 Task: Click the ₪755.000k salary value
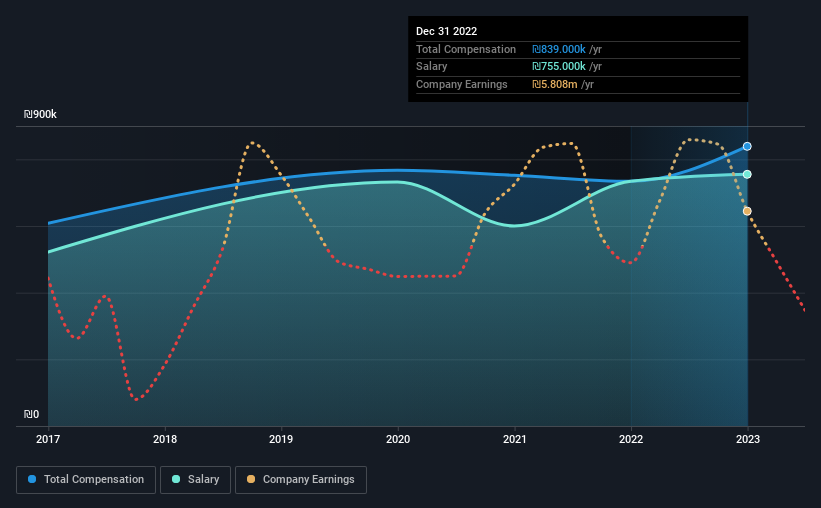point(559,67)
